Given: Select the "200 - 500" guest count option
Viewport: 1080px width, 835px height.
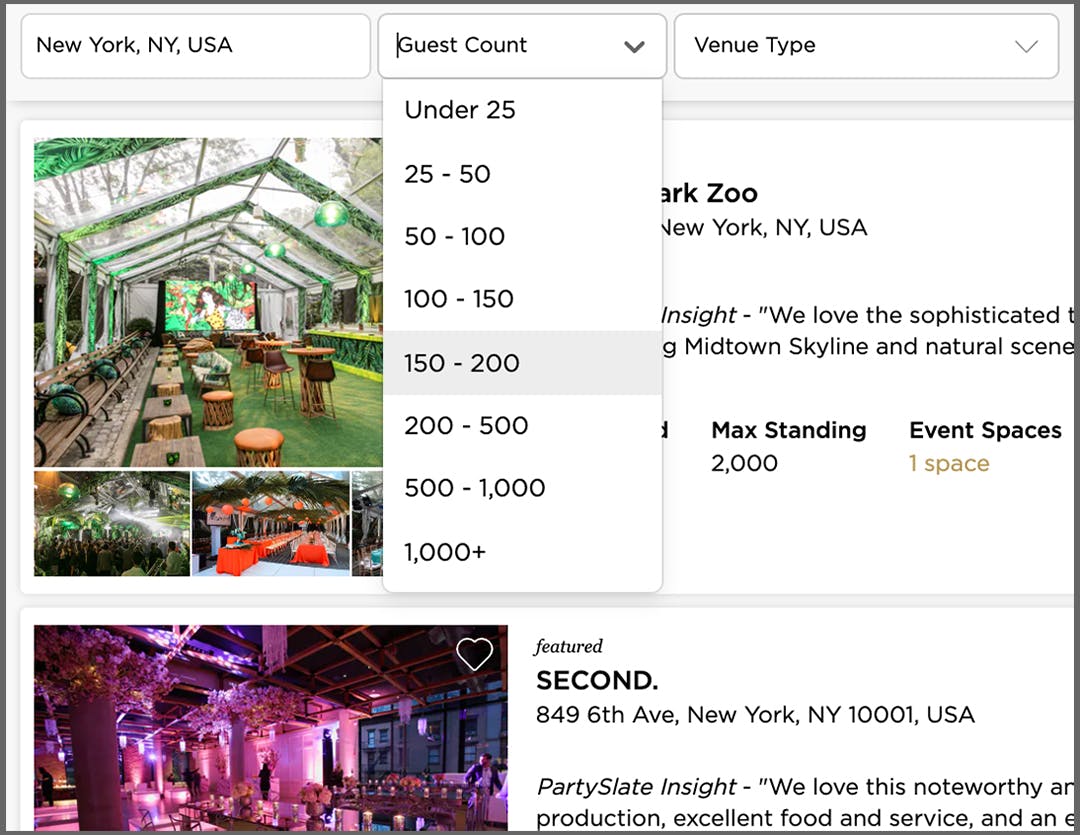Looking at the screenshot, I should [466, 425].
